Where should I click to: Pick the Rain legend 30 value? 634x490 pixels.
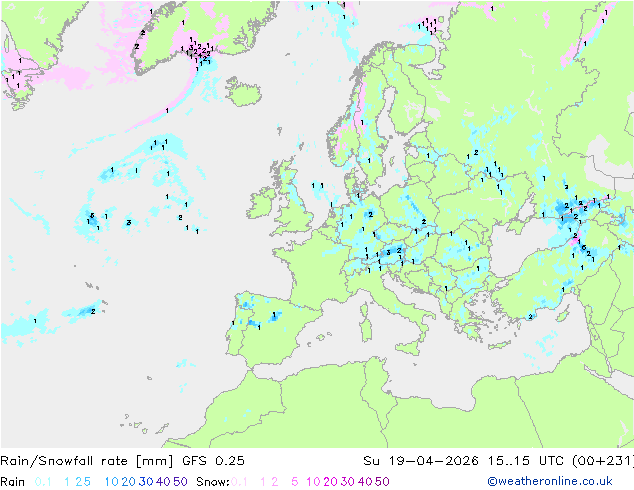146,482
